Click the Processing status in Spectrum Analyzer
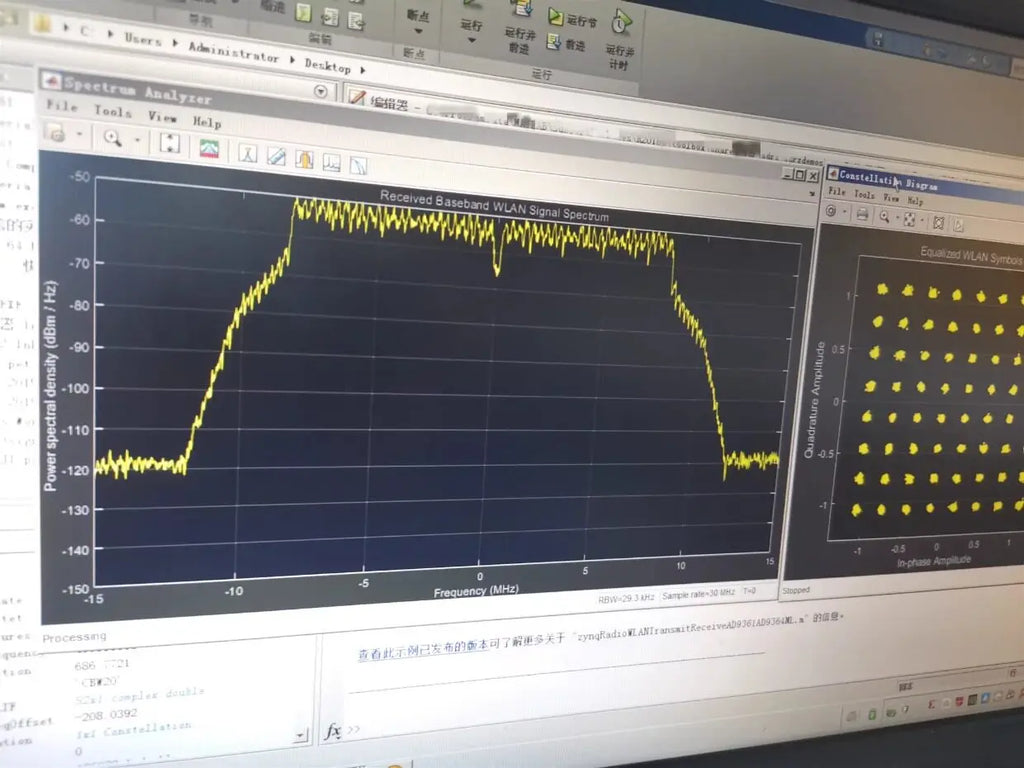 click(x=74, y=637)
